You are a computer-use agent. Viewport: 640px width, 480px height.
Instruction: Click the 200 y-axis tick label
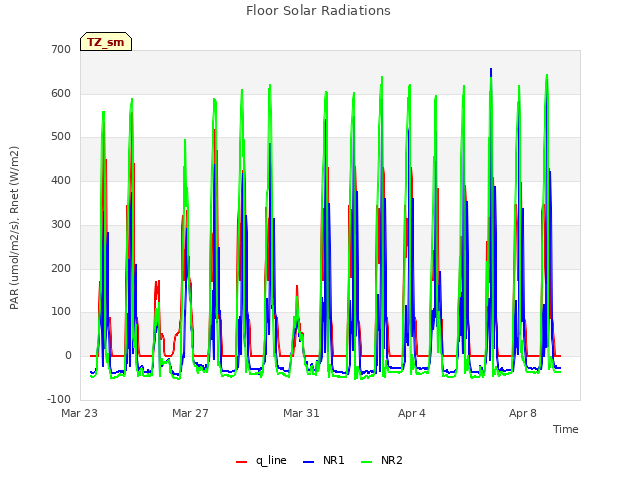pyautogui.click(x=61, y=269)
